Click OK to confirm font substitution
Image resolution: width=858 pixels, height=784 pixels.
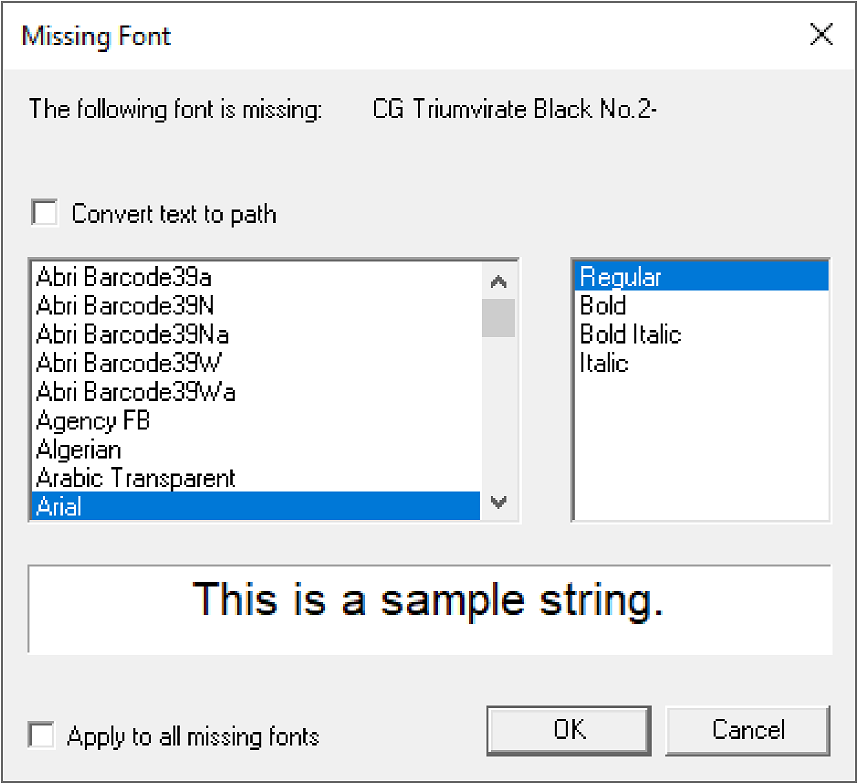point(570,730)
